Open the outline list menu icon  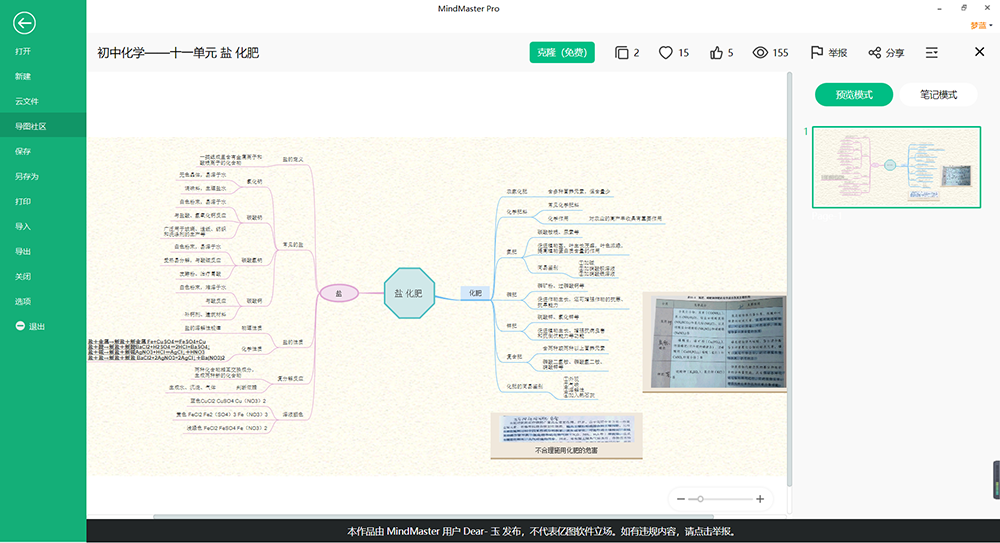click(x=932, y=52)
